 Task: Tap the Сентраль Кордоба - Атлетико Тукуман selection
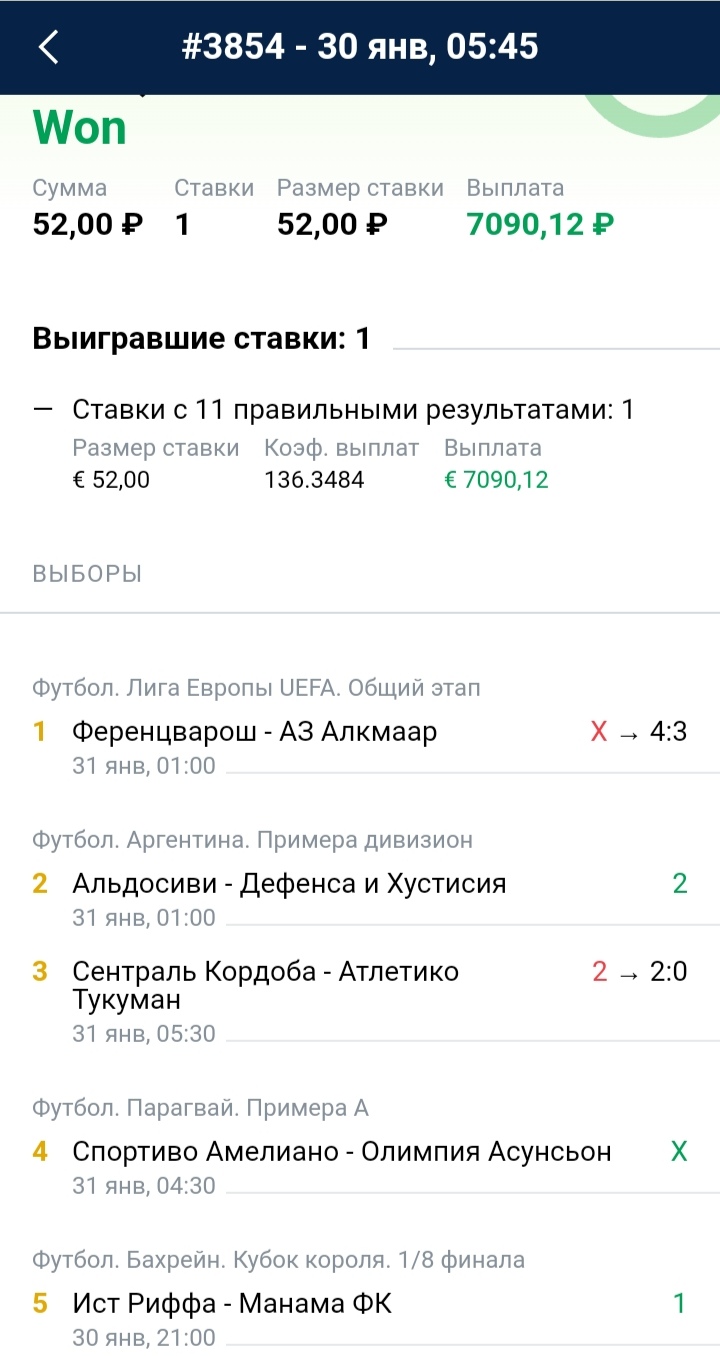[265, 985]
